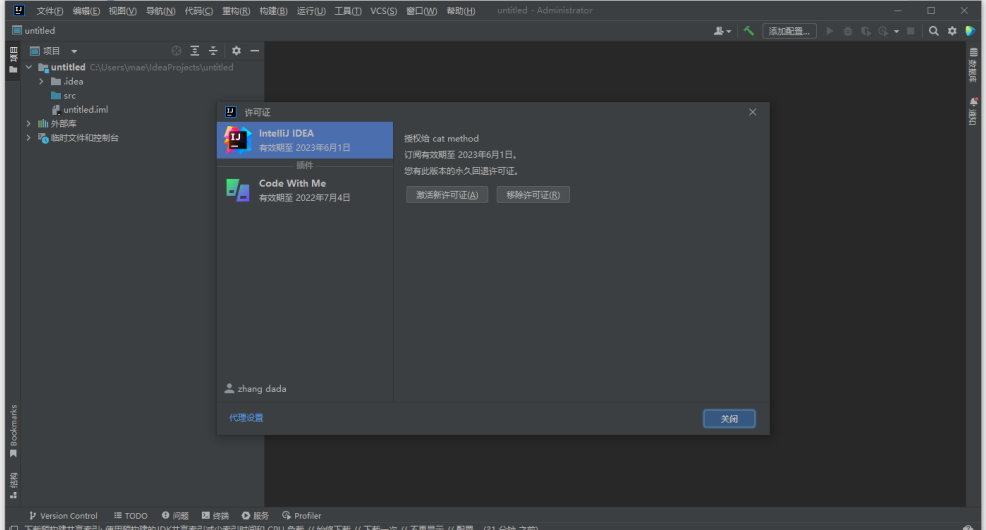Click the JetBrains Toolbox colorful icon
Viewport: 986px width, 530px height.
pyautogui.click(x=970, y=31)
